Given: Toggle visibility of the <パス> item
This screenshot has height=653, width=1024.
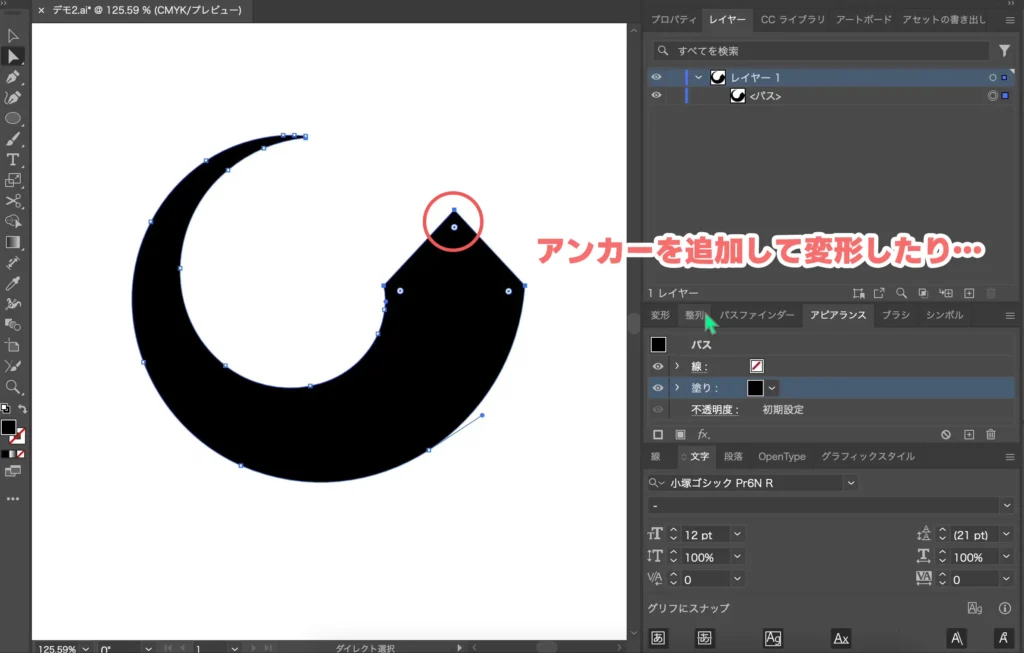Looking at the screenshot, I should tap(657, 95).
